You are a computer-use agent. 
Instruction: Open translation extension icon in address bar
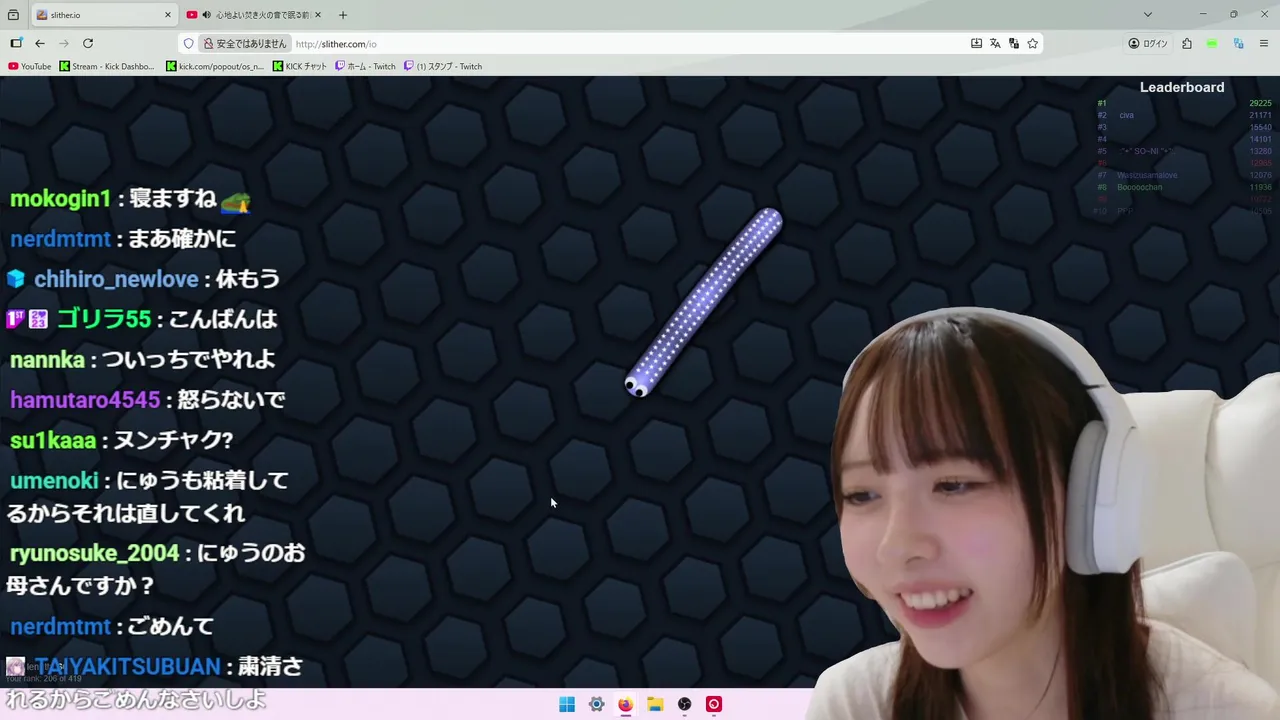pos(1014,43)
